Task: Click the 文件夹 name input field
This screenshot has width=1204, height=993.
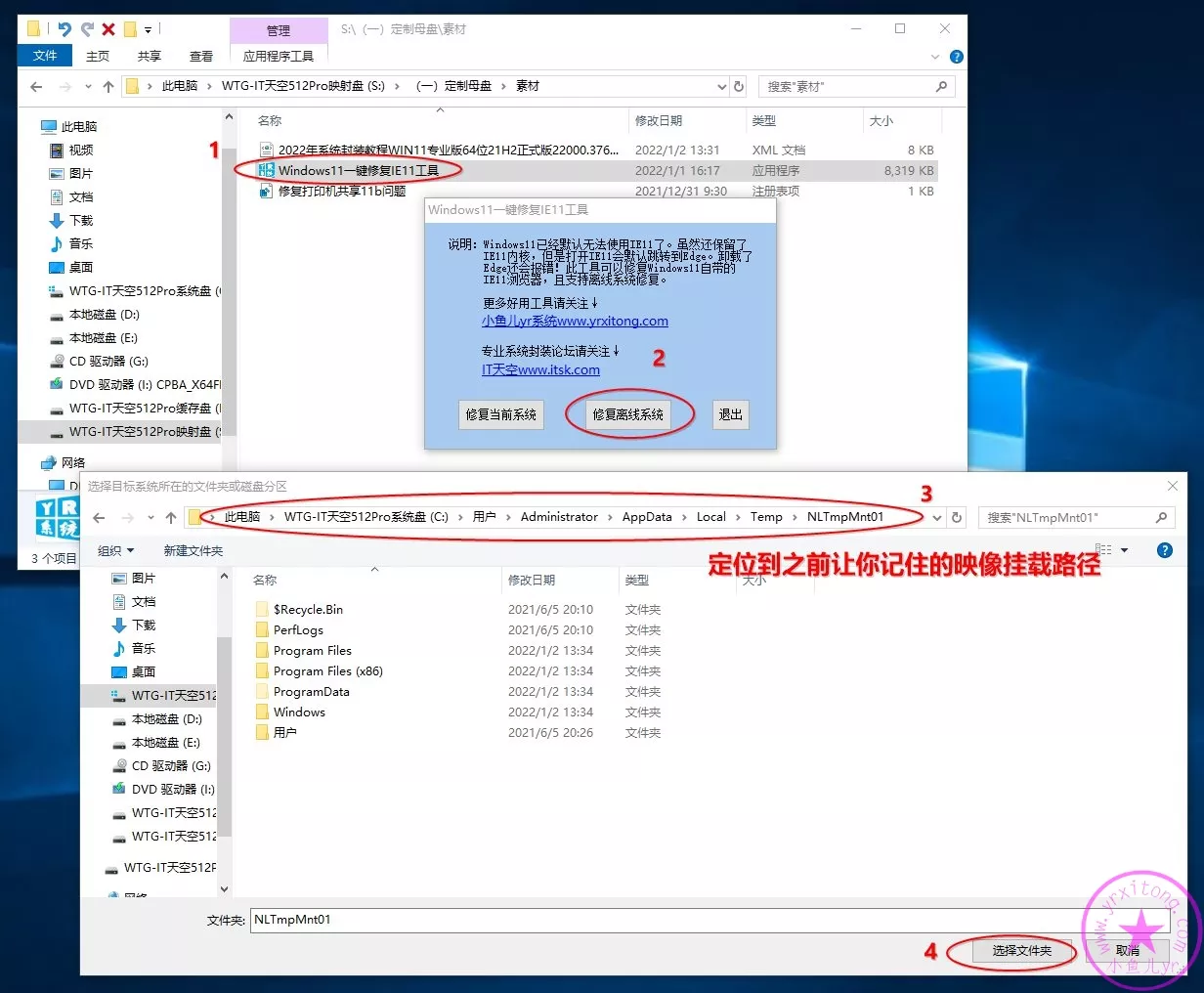Action: click(709, 920)
